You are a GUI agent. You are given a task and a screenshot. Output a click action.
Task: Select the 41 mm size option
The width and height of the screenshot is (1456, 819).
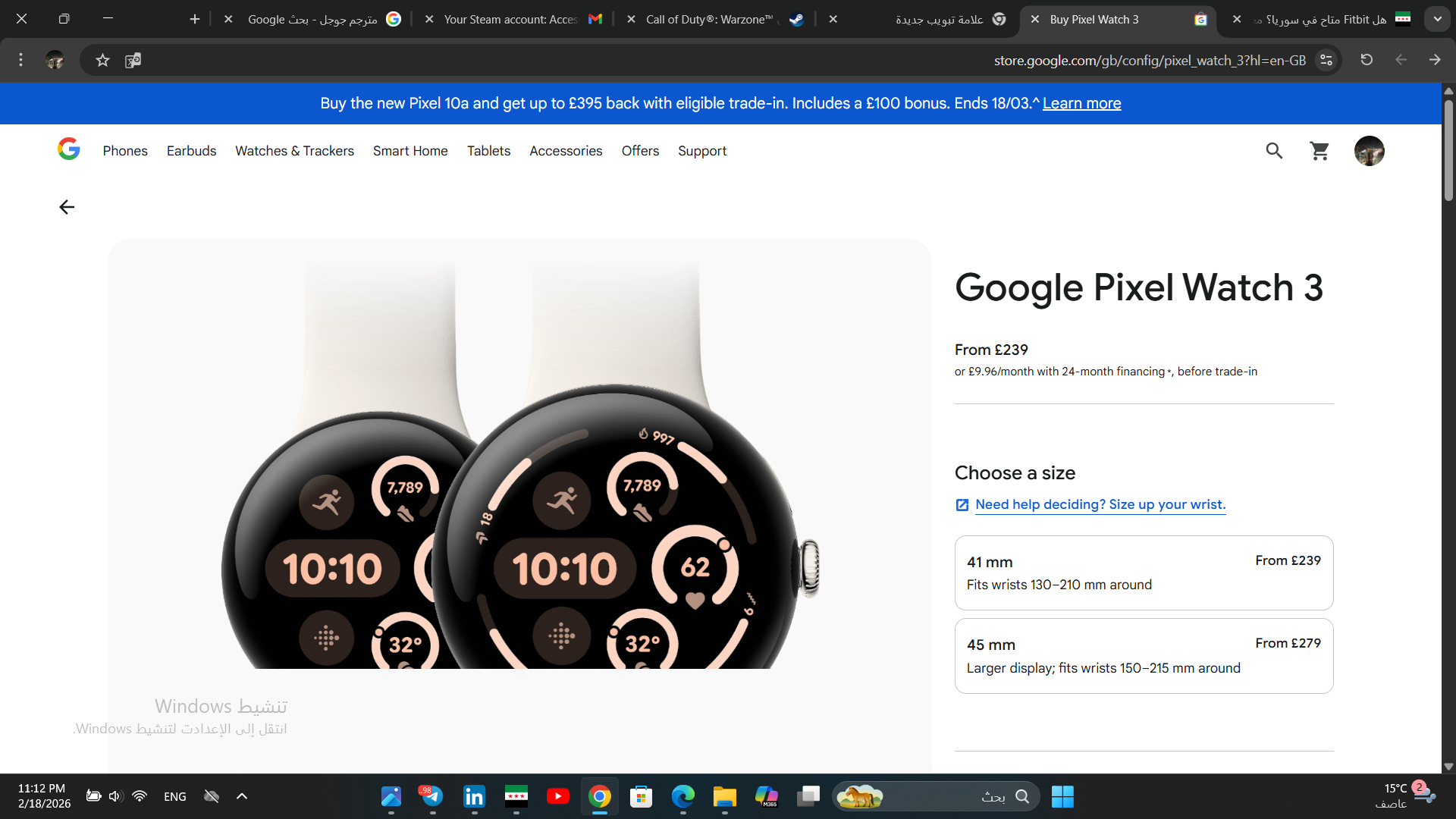click(1144, 573)
